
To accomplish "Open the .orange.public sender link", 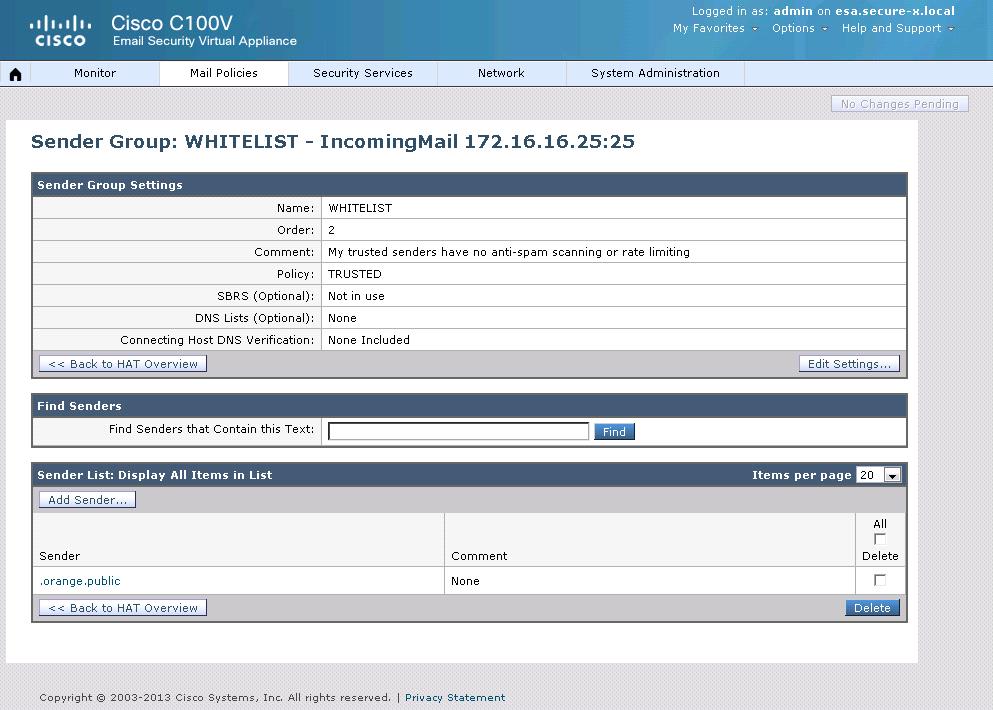I will (80, 581).
